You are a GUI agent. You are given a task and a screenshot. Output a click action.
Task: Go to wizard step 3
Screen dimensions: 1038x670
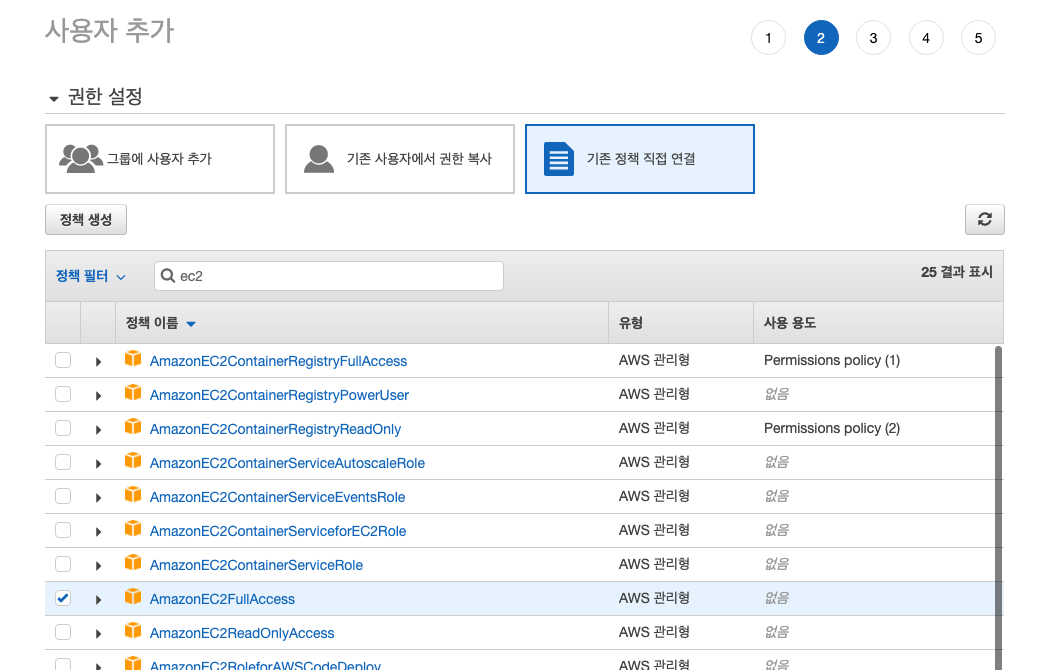873,38
